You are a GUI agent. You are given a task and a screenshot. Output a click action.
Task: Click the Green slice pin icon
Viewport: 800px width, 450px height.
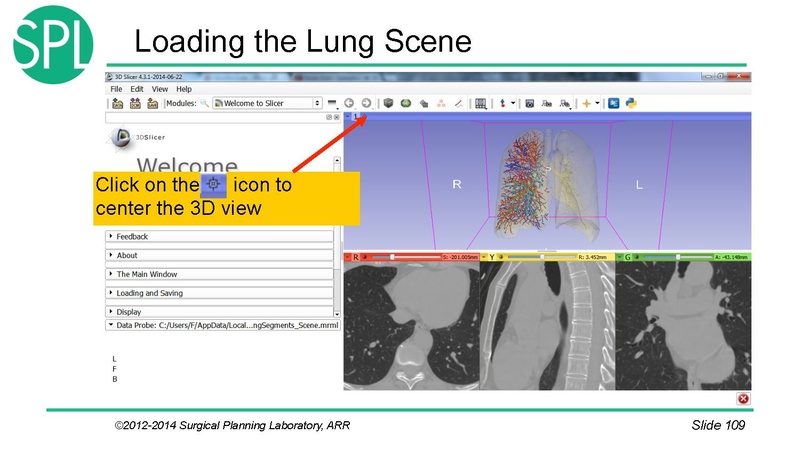click(619, 257)
